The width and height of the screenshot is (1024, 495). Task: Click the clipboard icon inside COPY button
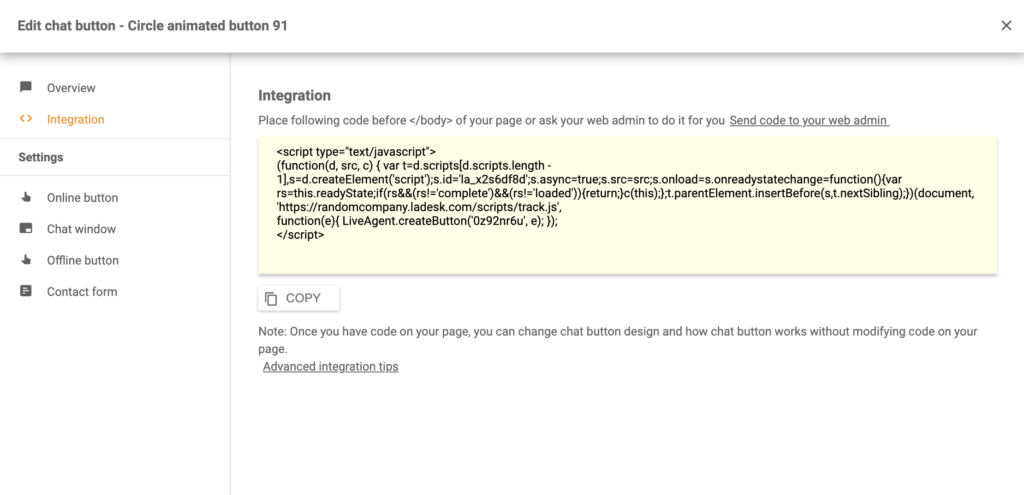[x=271, y=298]
